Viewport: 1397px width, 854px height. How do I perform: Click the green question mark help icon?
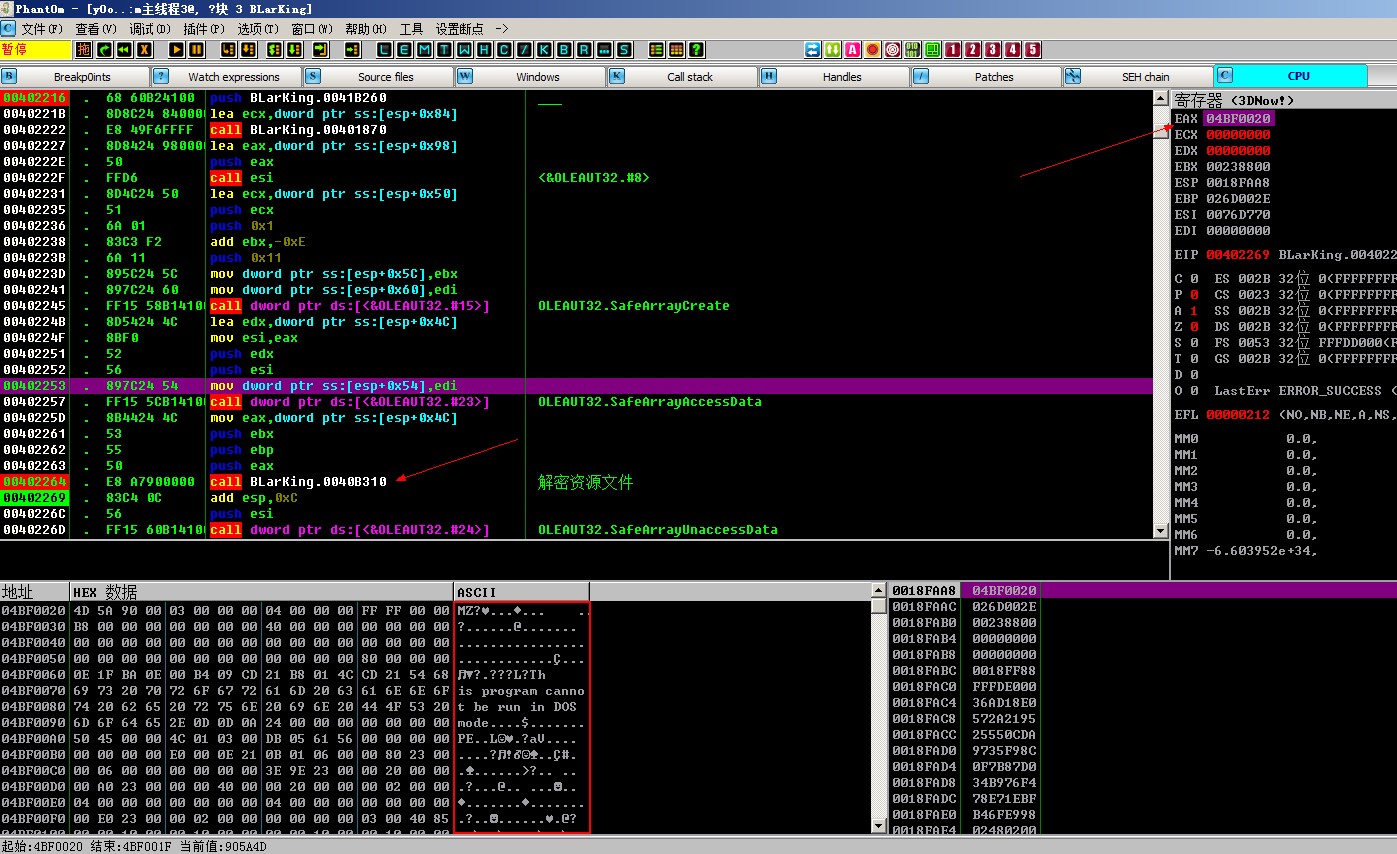[x=697, y=50]
